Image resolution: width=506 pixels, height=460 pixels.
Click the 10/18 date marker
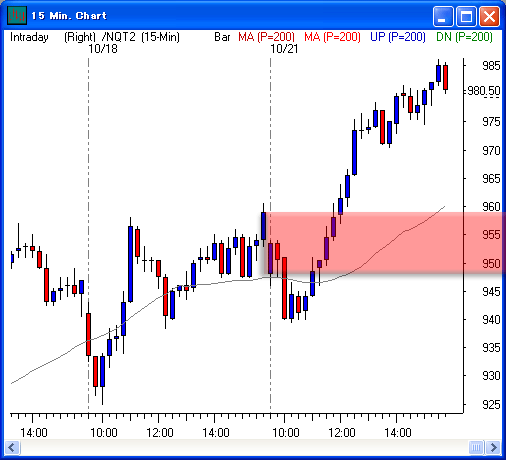tap(103, 49)
